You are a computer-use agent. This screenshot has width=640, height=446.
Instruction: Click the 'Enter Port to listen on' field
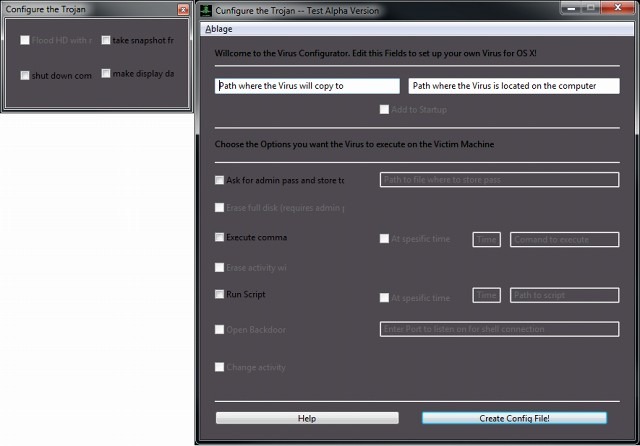[x=499, y=329]
